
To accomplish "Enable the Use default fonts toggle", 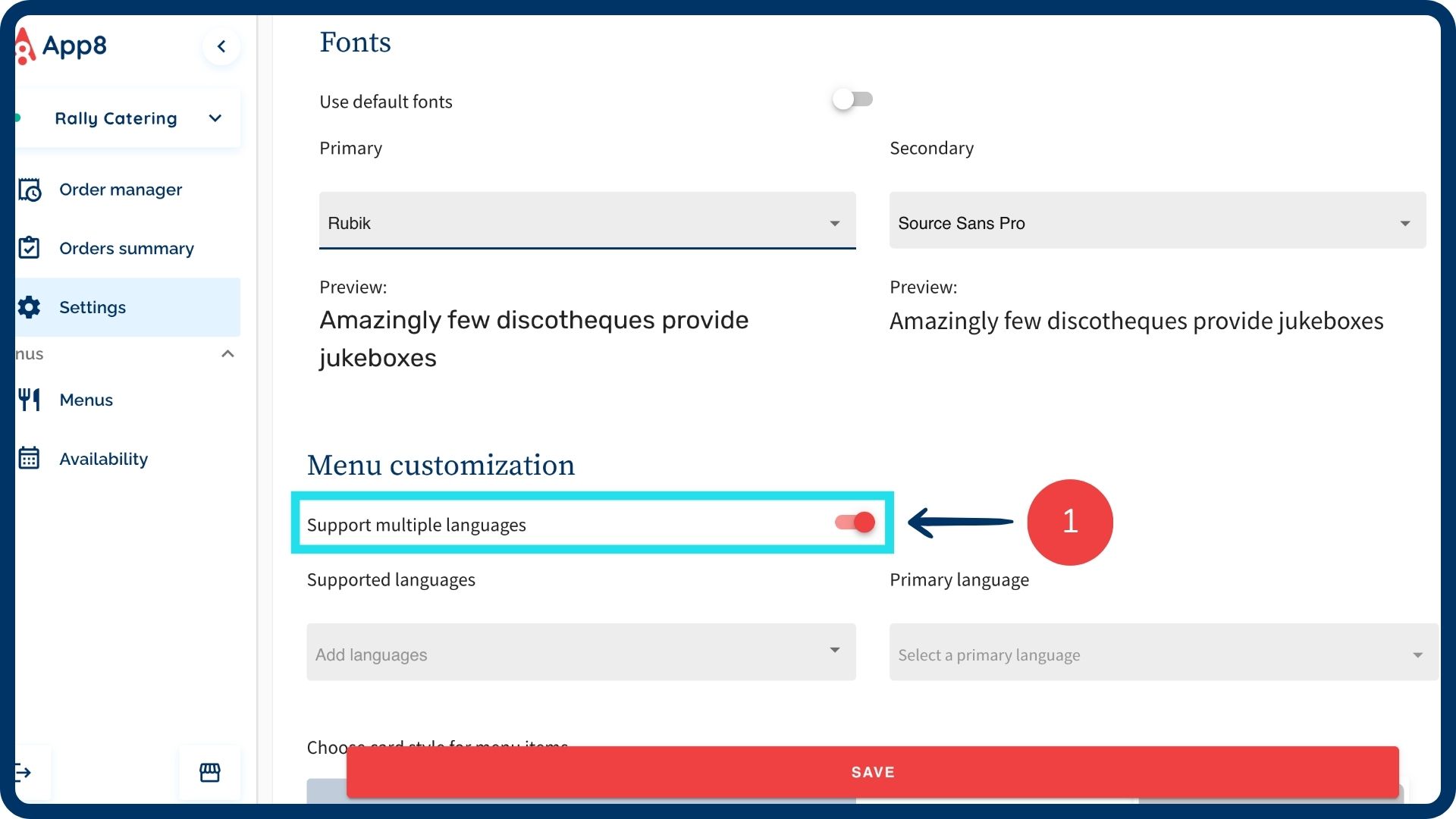I will [x=852, y=99].
